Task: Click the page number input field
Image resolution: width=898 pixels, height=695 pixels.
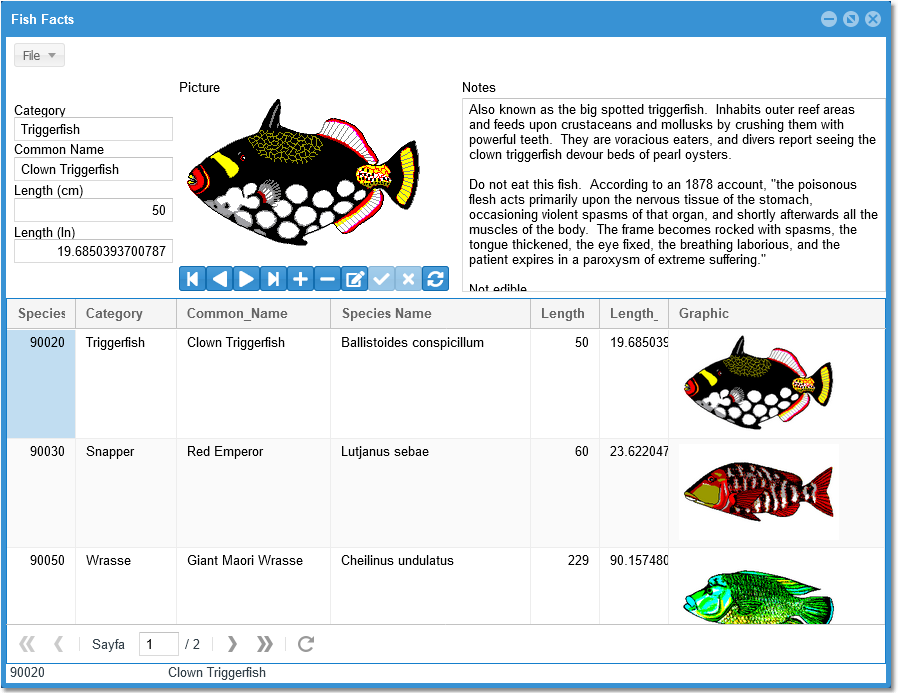Action: pyautogui.click(x=158, y=644)
